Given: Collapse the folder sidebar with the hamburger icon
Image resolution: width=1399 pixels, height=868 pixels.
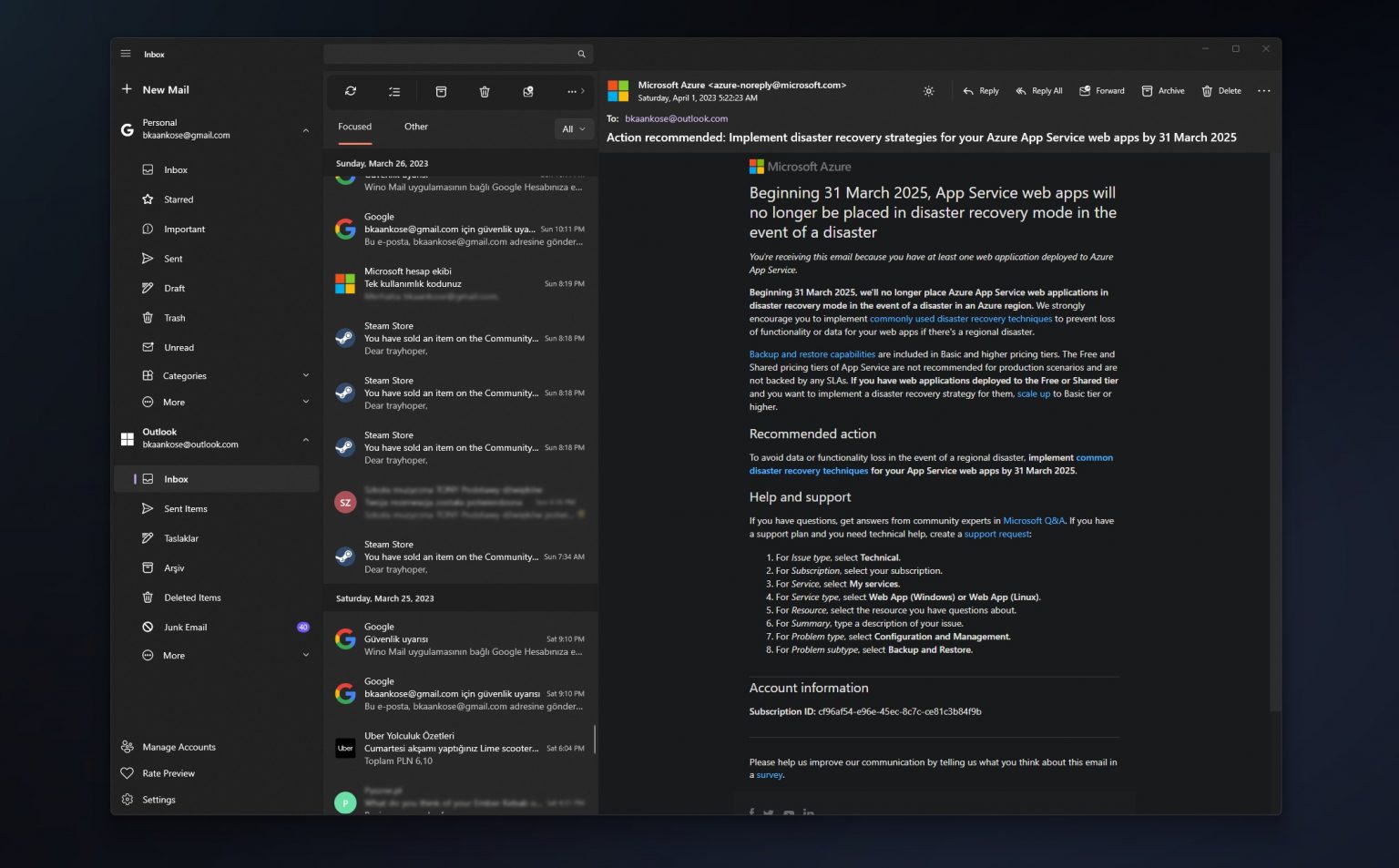Looking at the screenshot, I should click(126, 53).
